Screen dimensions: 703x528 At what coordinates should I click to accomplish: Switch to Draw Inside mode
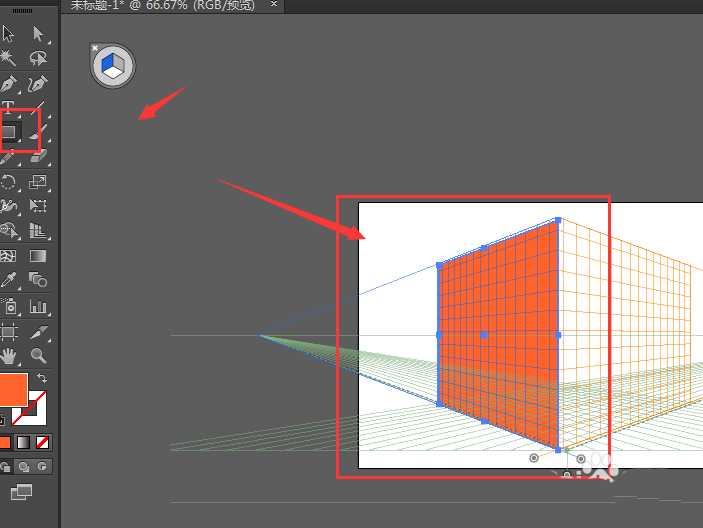(42, 467)
